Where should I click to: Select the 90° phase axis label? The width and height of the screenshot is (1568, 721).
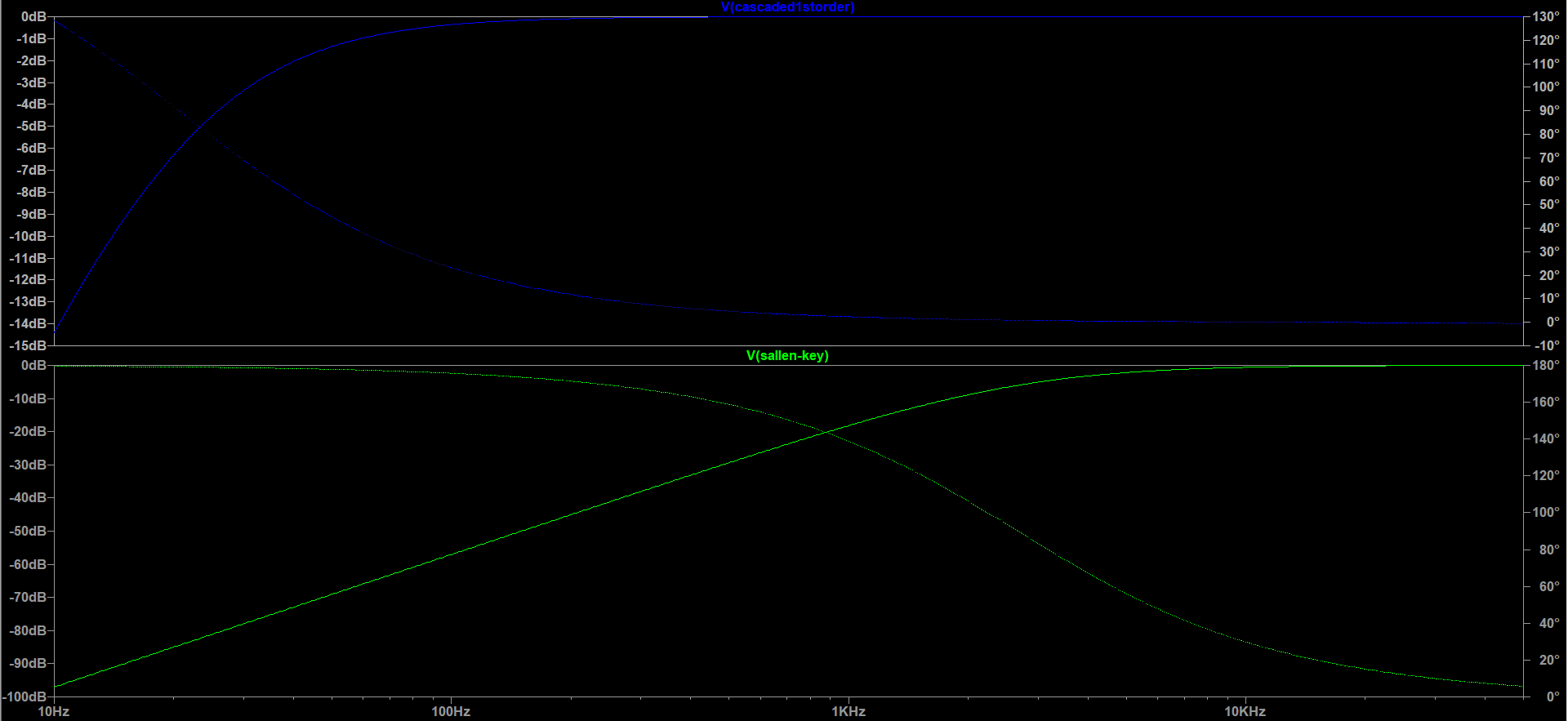[1549, 110]
